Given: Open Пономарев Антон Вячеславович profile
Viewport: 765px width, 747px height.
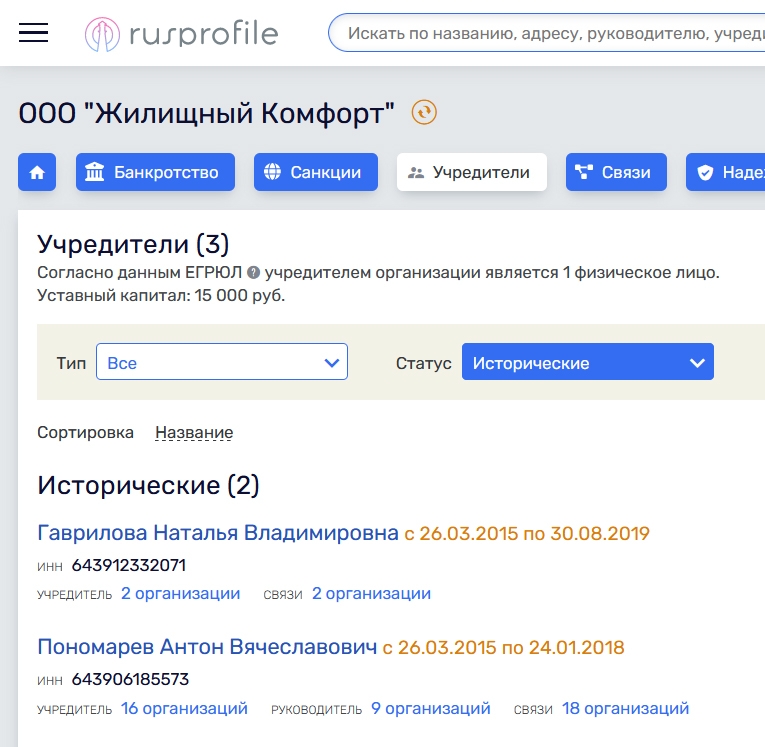Looking at the screenshot, I should [x=207, y=647].
